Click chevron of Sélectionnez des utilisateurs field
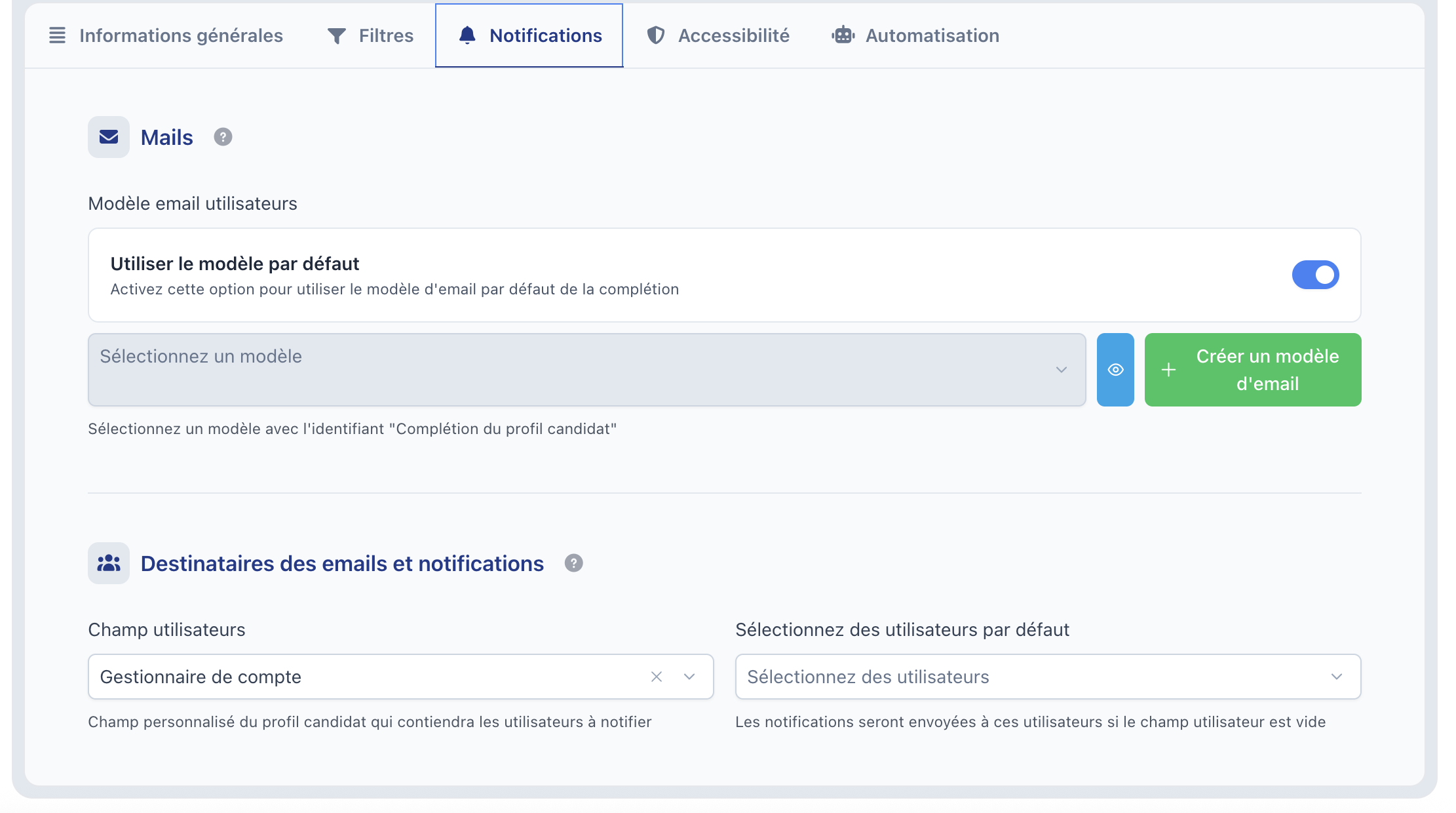Image resolution: width=1456 pixels, height=813 pixels. pos(1337,677)
